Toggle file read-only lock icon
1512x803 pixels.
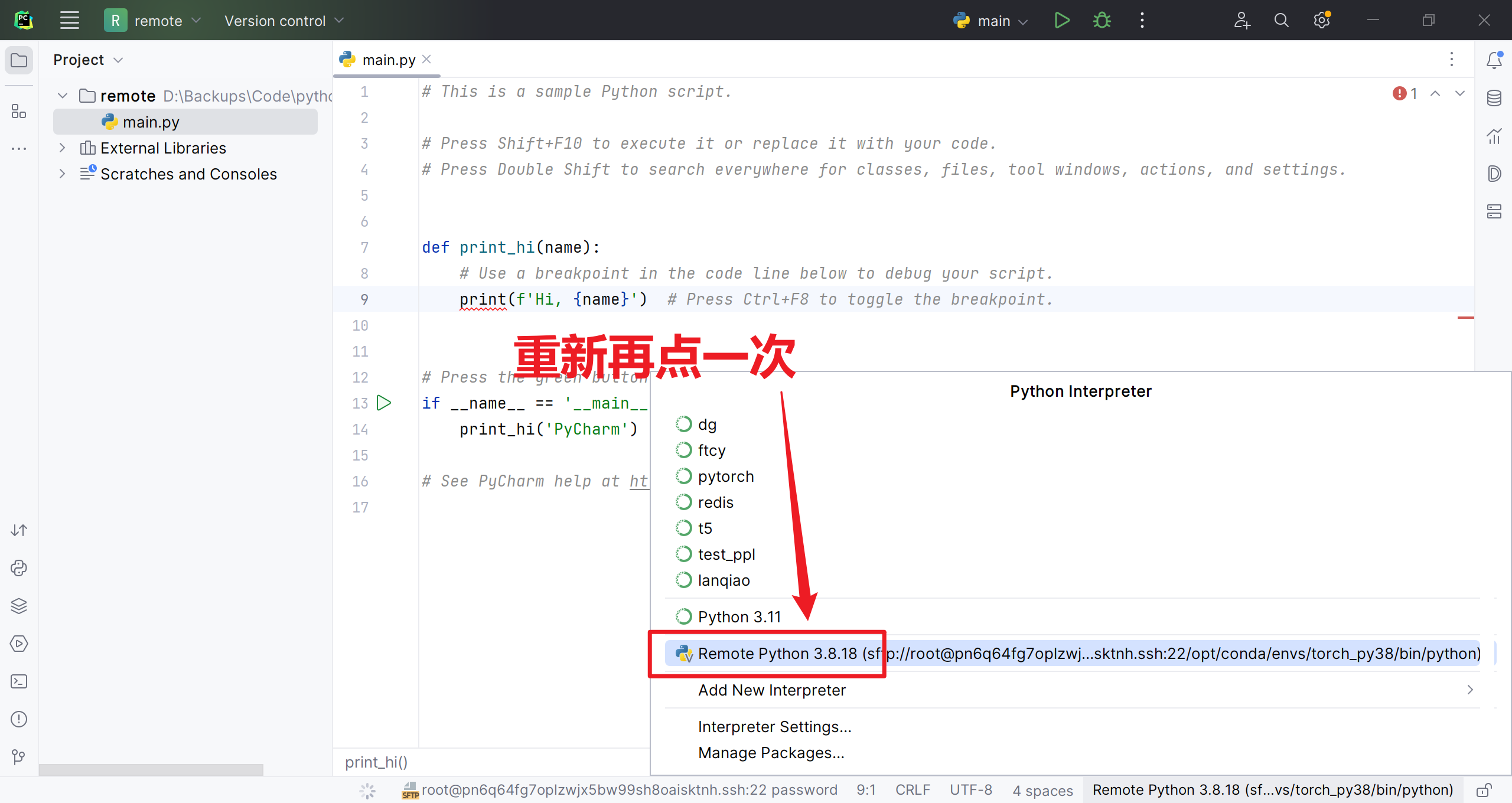coord(1484,790)
